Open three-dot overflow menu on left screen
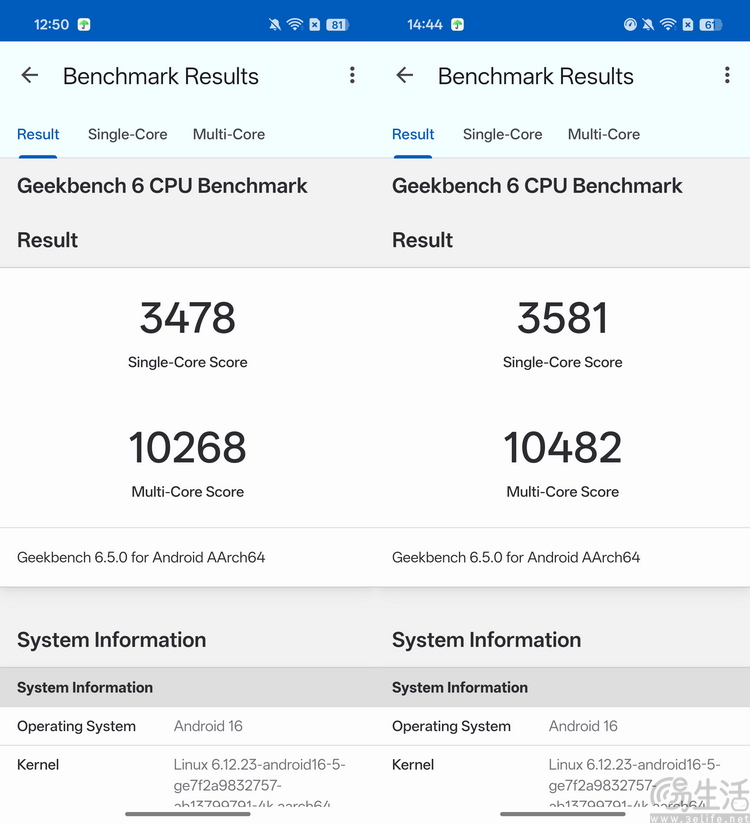Screen dimensions: 750x824 pyautogui.click(x=352, y=75)
